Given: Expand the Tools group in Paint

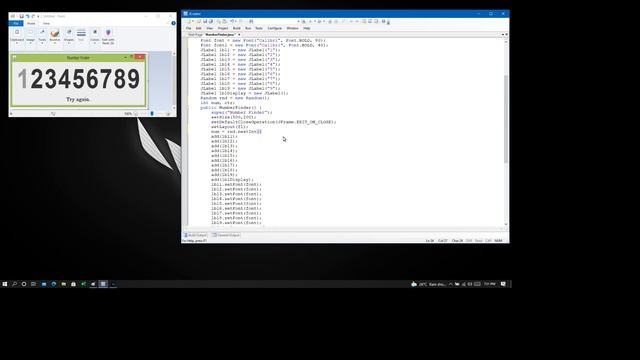Looking at the screenshot, I should point(42,36).
